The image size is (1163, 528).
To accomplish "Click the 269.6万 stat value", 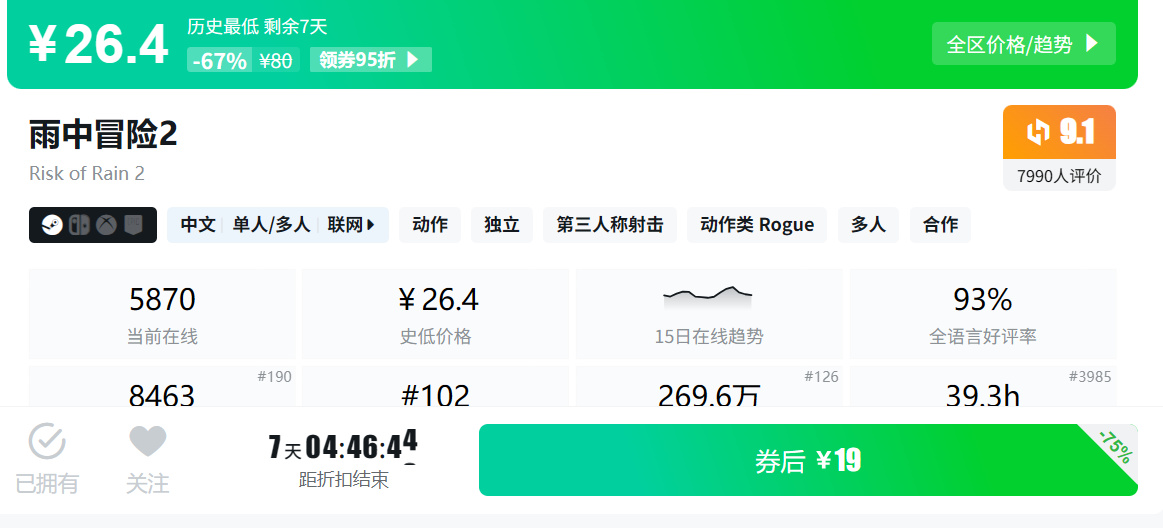I will (x=709, y=396).
